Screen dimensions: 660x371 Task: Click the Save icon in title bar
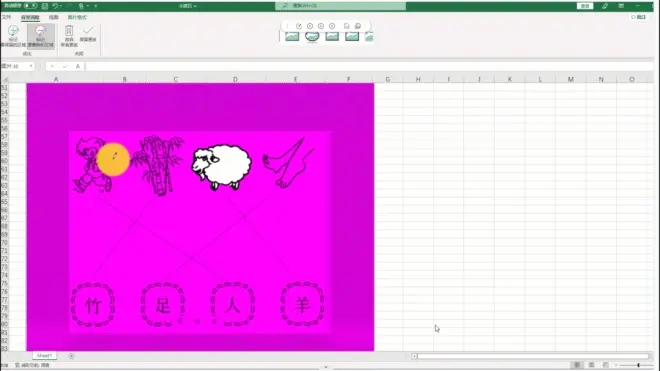click(45, 6)
